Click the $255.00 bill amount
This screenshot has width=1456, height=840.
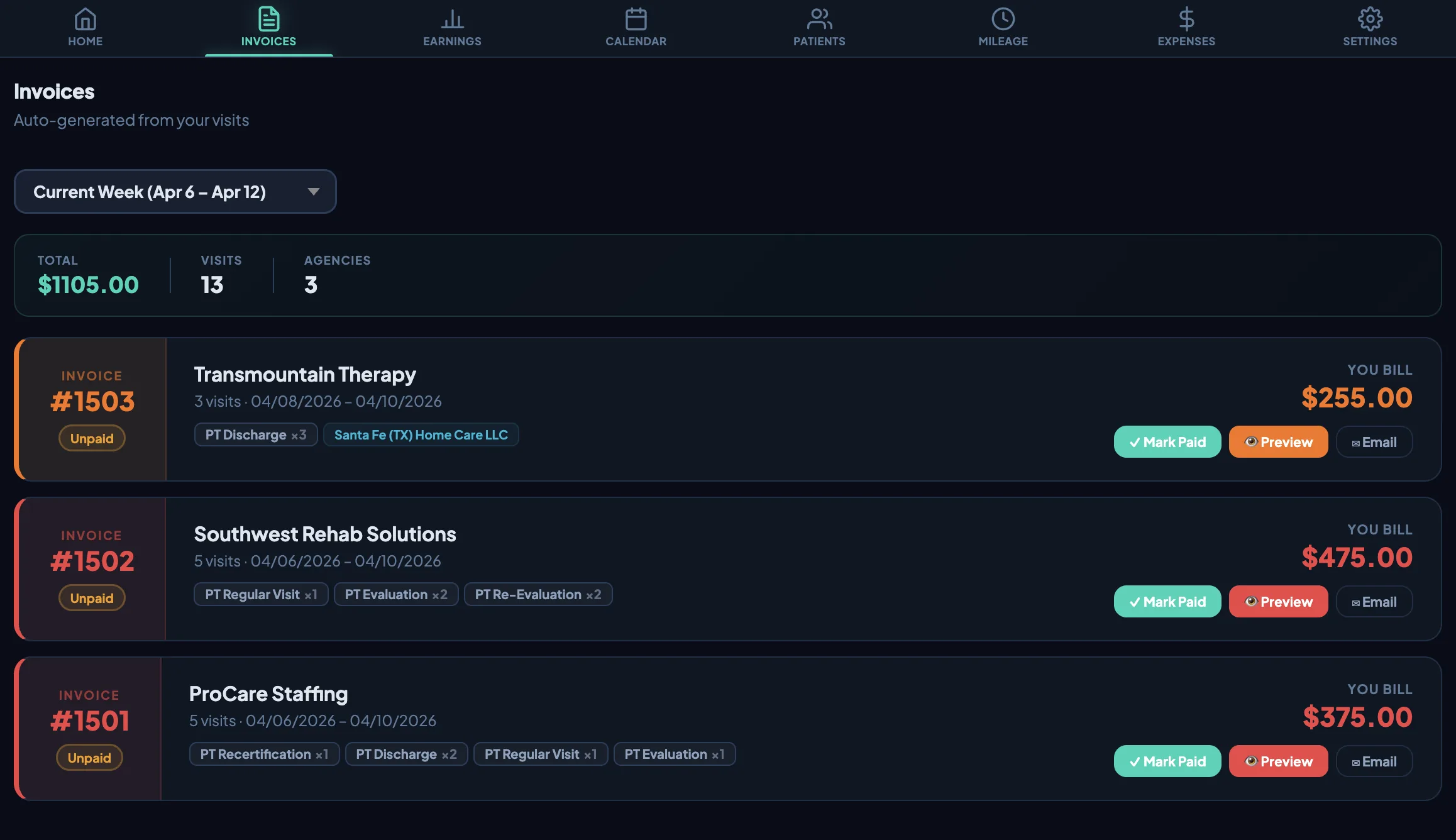pyautogui.click(x=1357, y=397)
